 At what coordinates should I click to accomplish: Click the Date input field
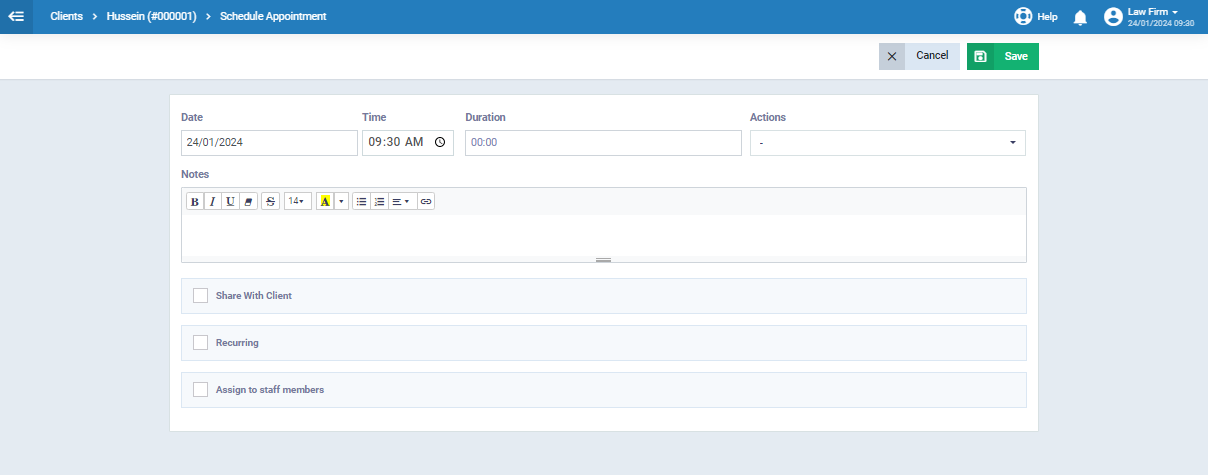click(269, 143)
